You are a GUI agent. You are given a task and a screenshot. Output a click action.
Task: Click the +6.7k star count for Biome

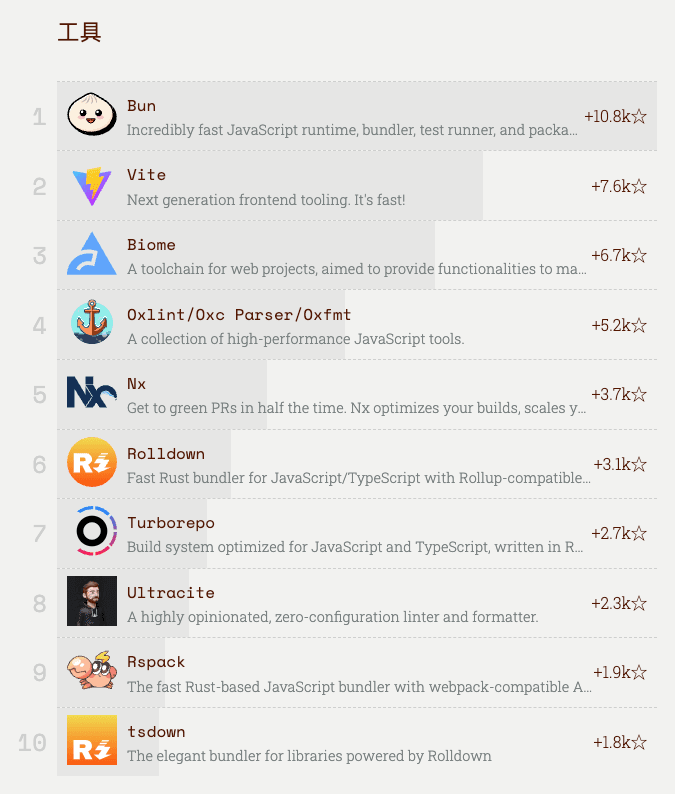(x=619, y=255)
